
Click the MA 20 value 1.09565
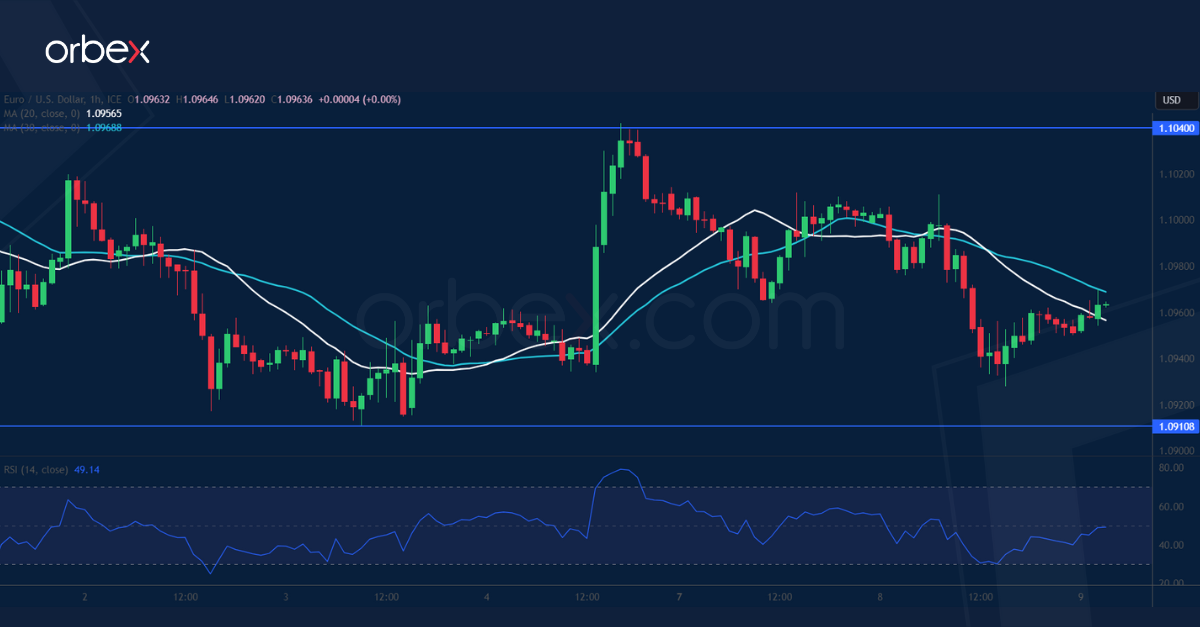[104, 113]
